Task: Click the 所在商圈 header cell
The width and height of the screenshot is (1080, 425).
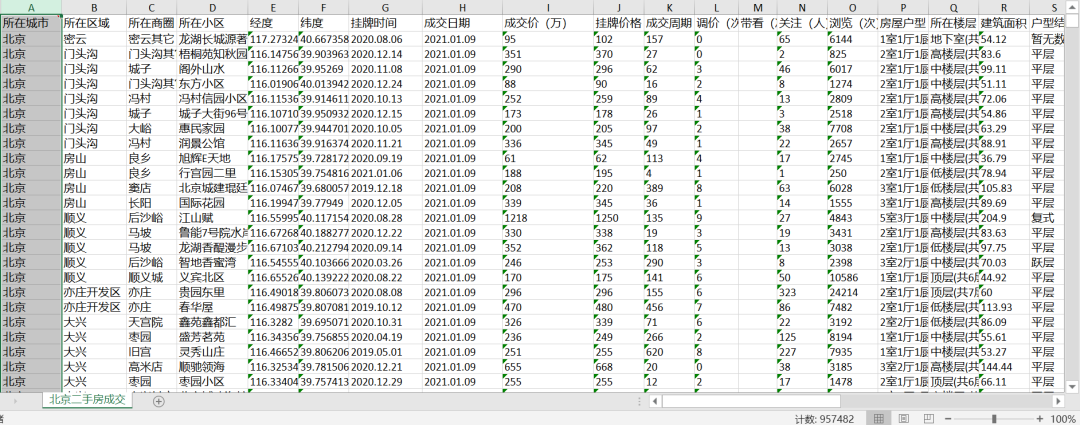Action: (x=152, y=23)
